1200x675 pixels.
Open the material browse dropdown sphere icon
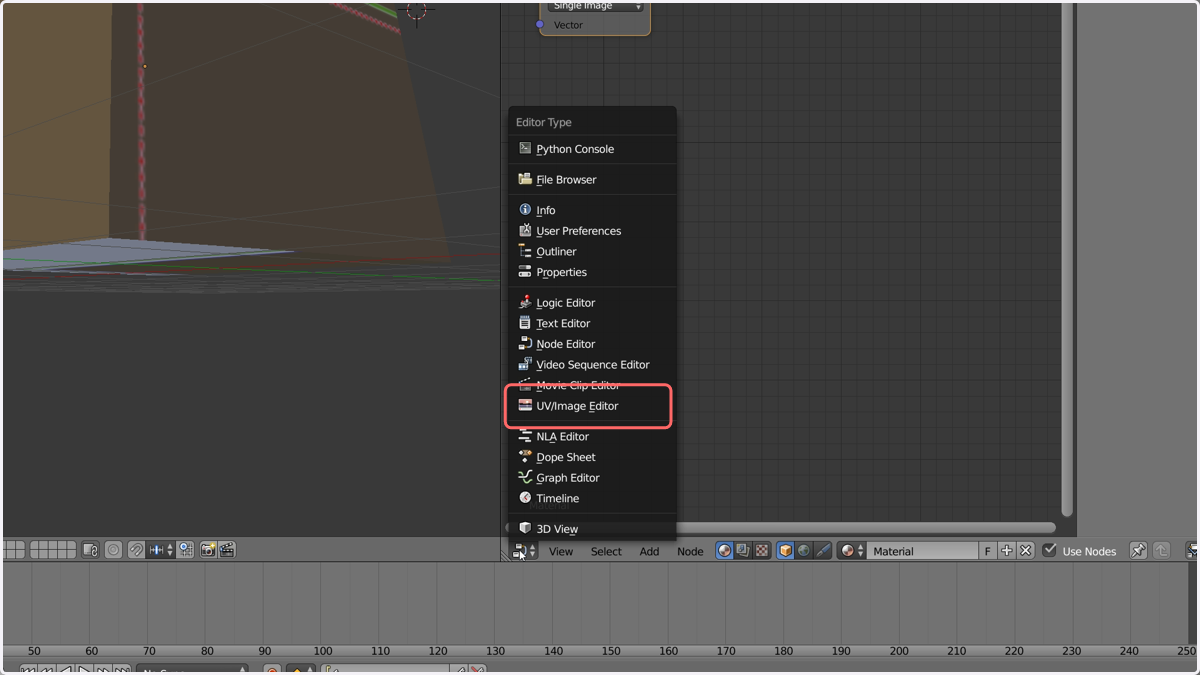(x=852, y=551)
